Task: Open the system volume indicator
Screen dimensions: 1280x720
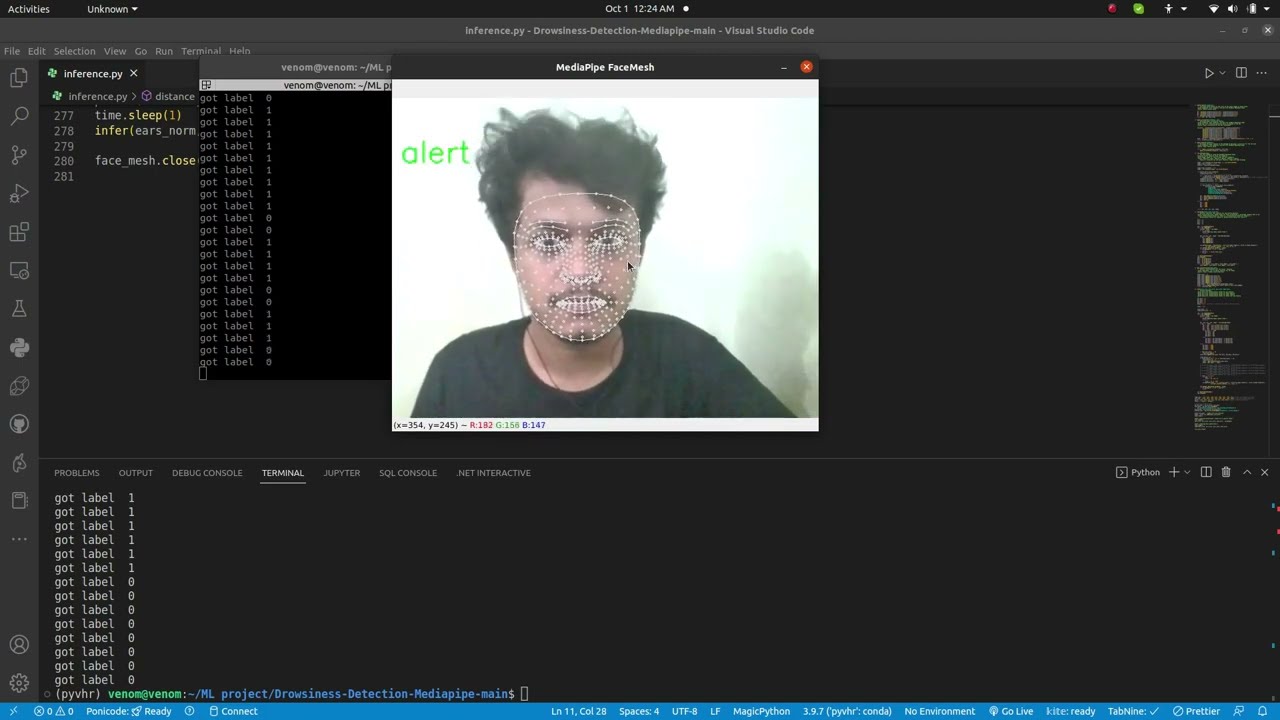Action: pyautogui.click(x=1232, y=9)
